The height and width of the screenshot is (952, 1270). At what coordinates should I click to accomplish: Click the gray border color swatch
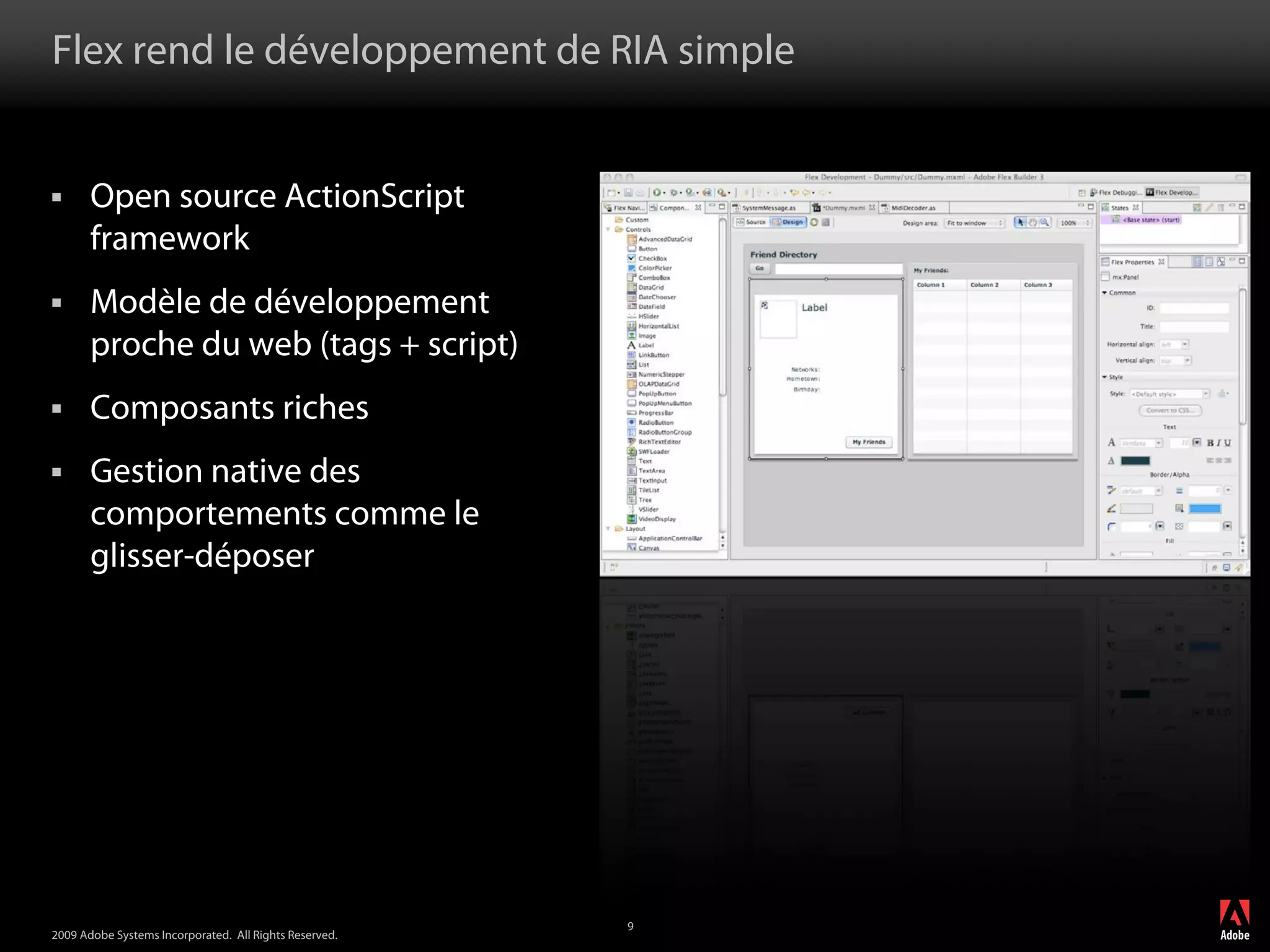1136,509
